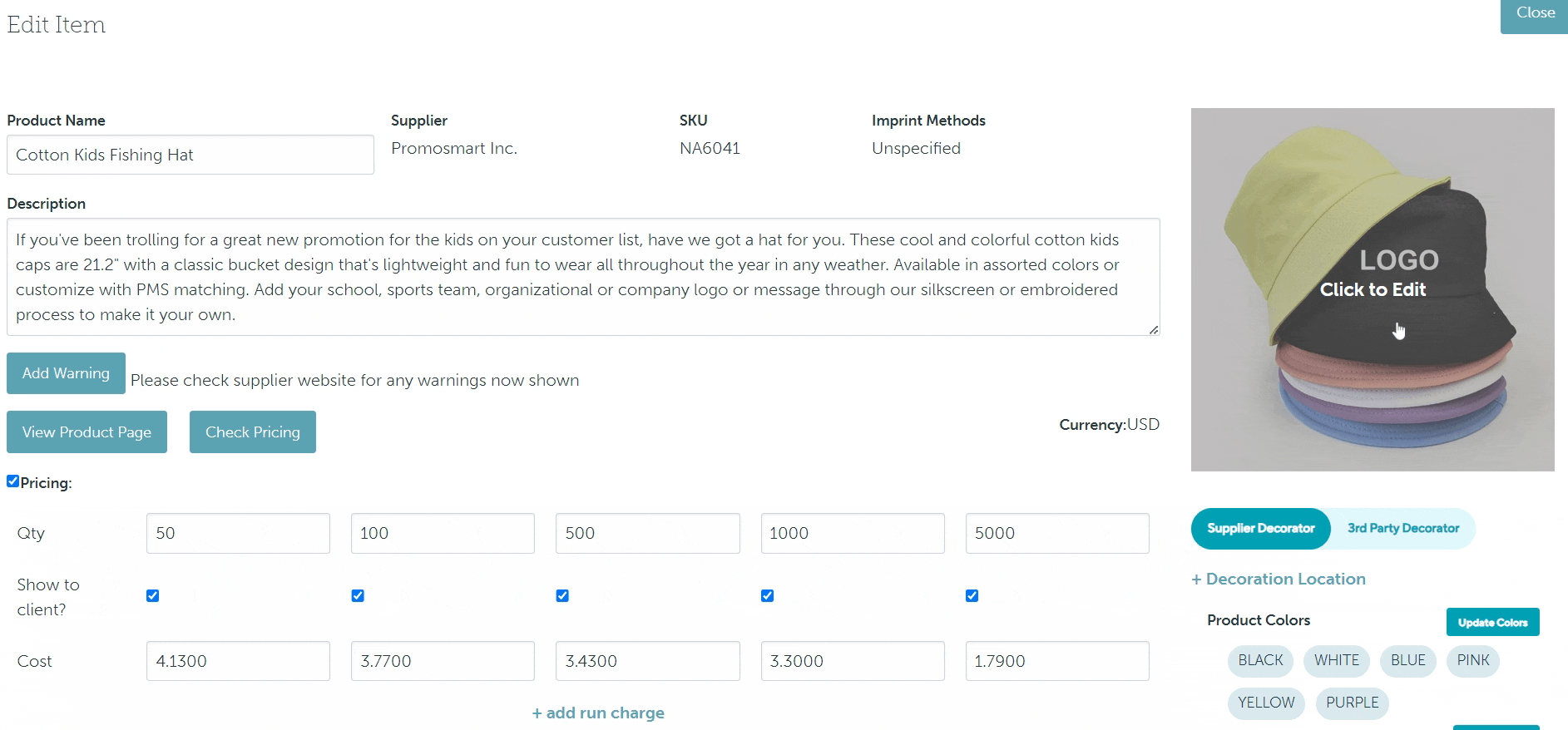Switch to 3rd Party Decorator tab

[1402, 529]
